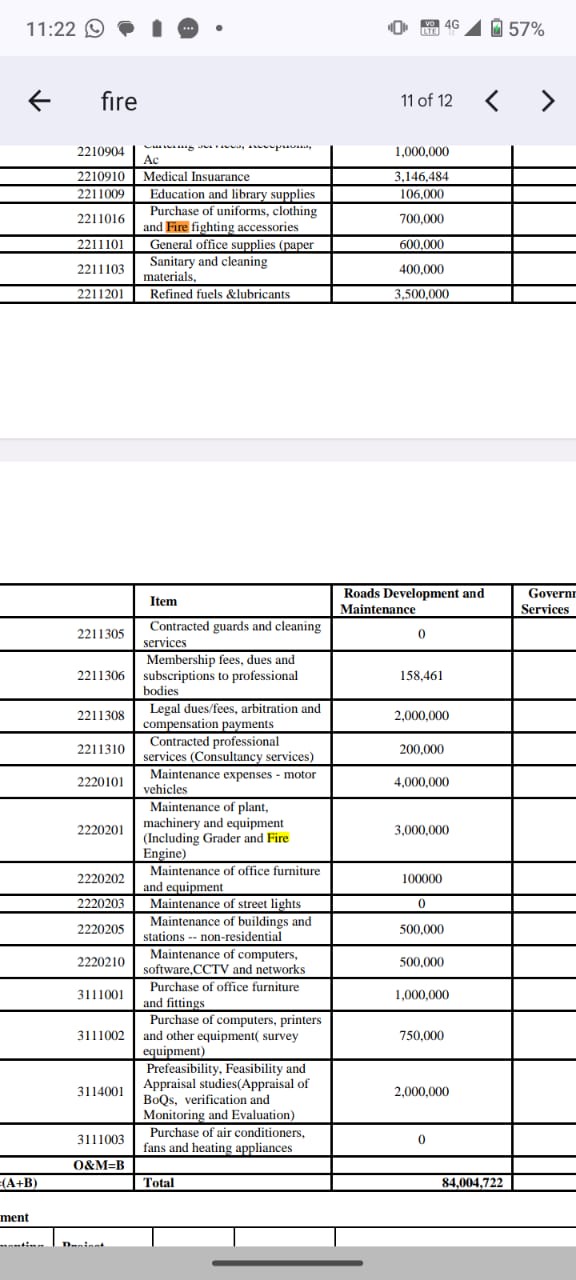Select 'Maintenance of street lights' text
The width and height of the screenshot is (576, 1280).
click(x=224, y=904)
